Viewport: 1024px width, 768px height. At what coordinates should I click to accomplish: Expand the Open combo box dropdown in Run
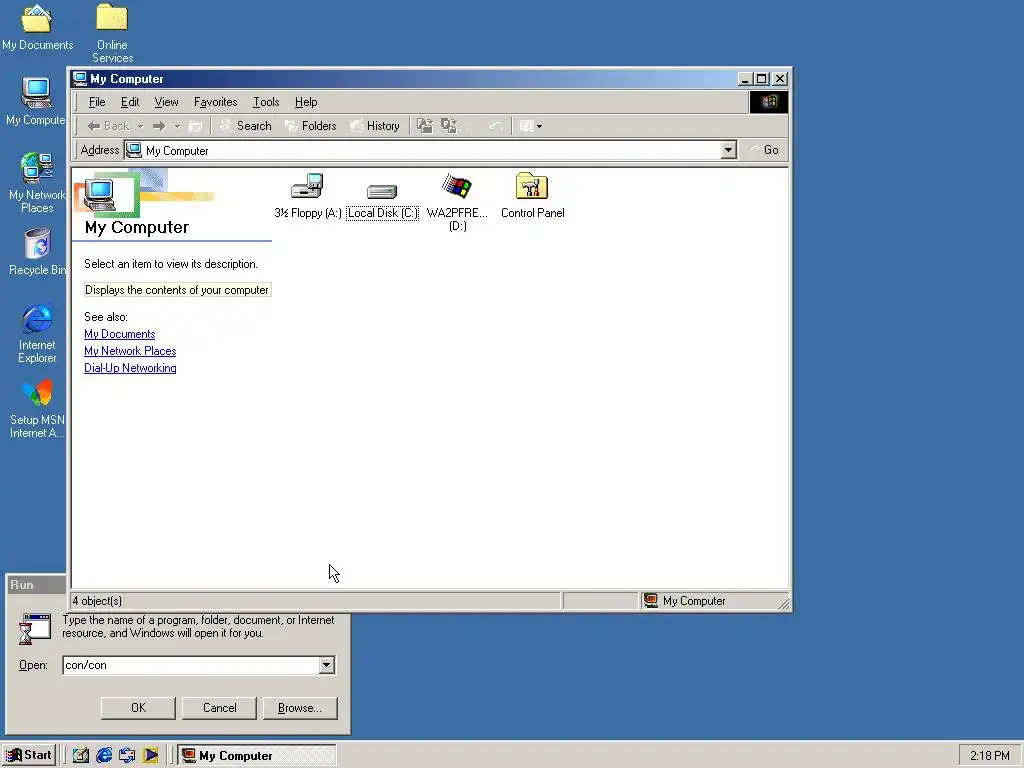[327, 665]
